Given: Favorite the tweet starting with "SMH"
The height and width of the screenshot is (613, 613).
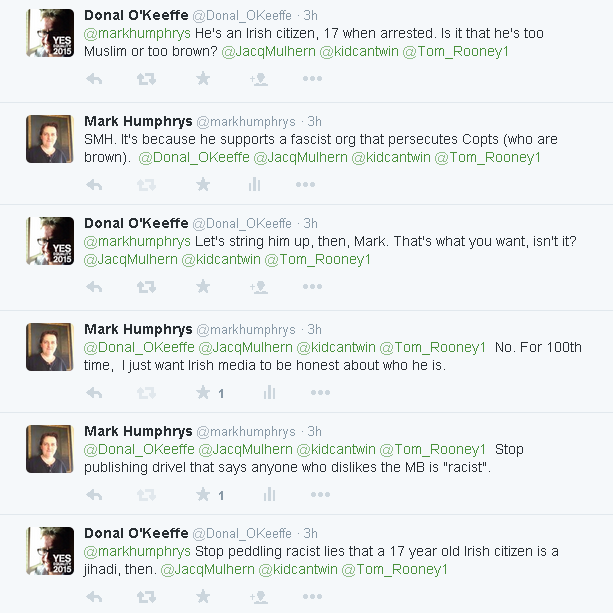Looking at the screenshot, I should [203, 184].
